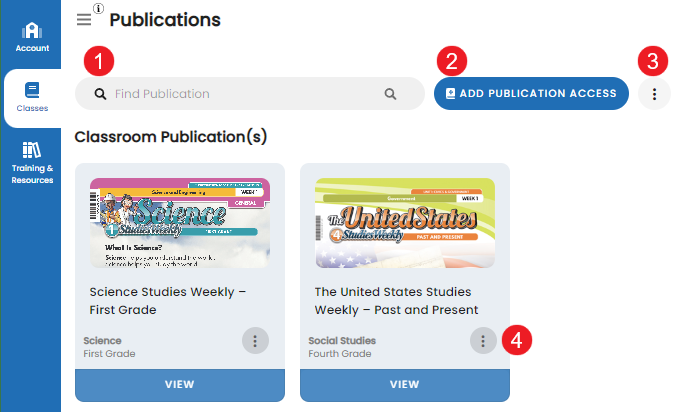View United States Studies Weekly publication

[x=405, y=385]
